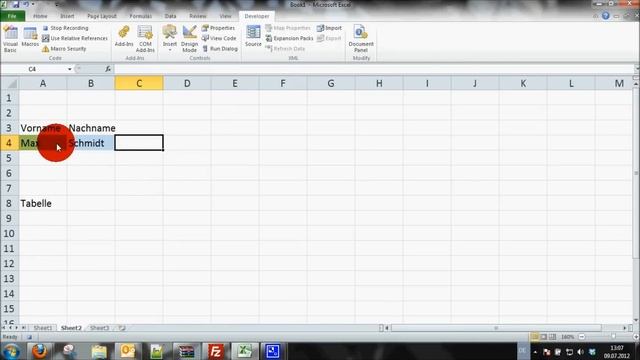Select cell containing Nachname
Screen dimensions: 640x360
click(91, 128)
